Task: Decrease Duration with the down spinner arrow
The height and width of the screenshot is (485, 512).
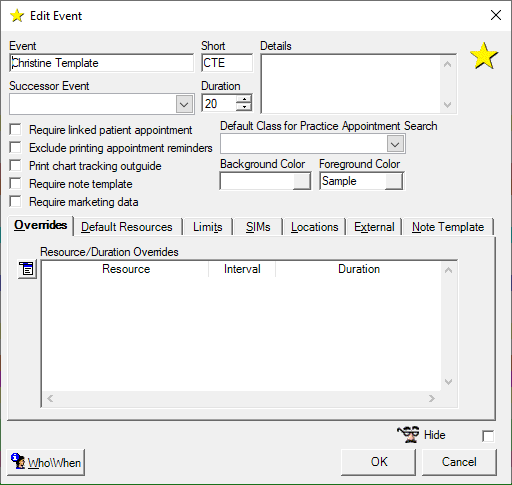Action: pyautogui.click(x=244, y=107)
